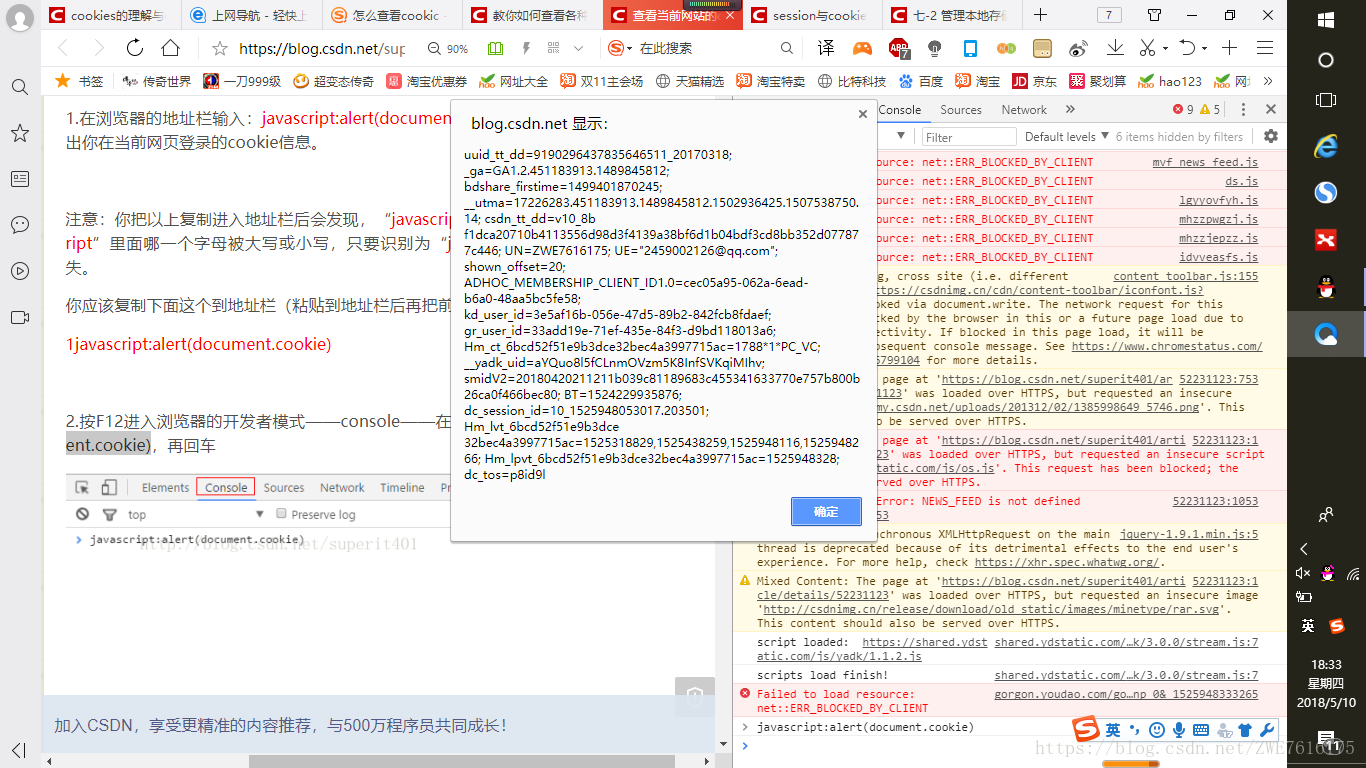Open the 京东 bookmark
Viewport: 1366px width, 768px height.
pos(1035,81)
